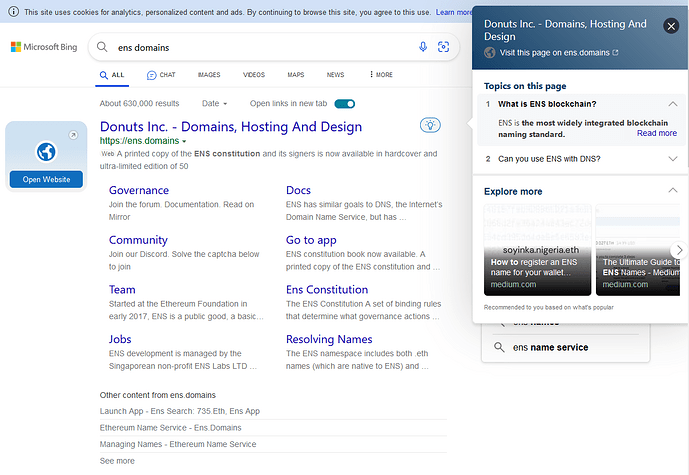Open visual search camera icon
Viewport: 689px width, 475px height.
(x=443, y=47)
